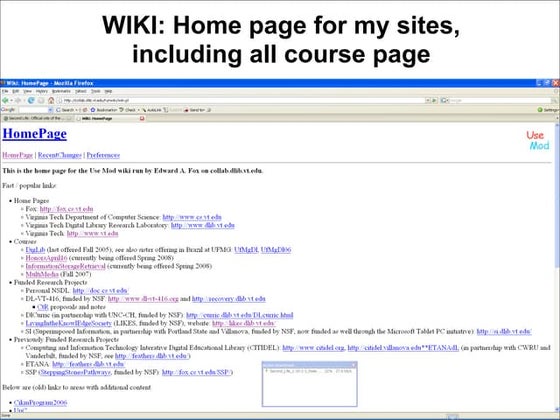The image size is (560, 420).
Task: Reload the page with the Reload button
Action: [x=31, y=101]
